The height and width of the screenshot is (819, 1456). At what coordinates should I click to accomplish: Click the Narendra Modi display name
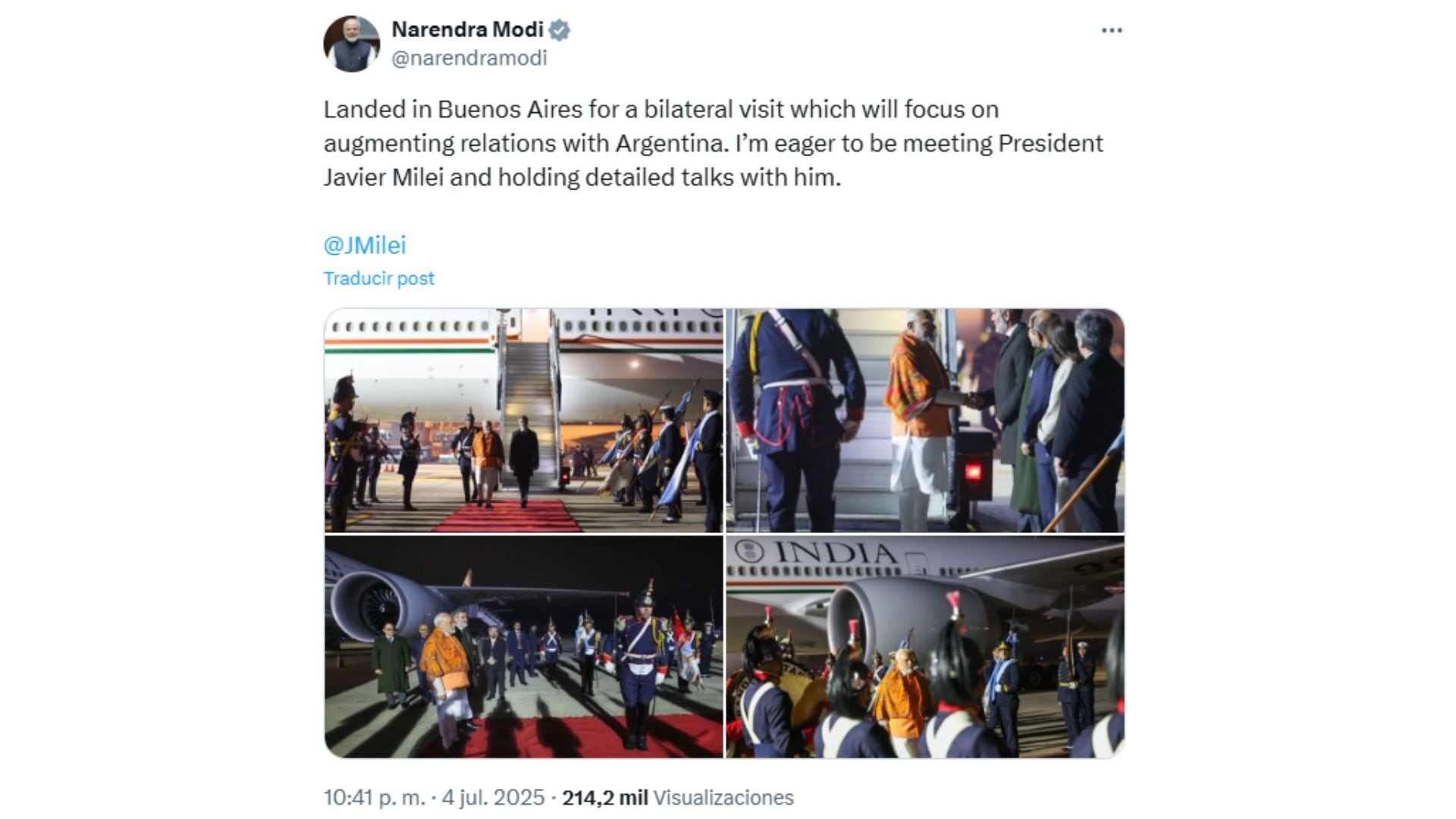point(467,30)
